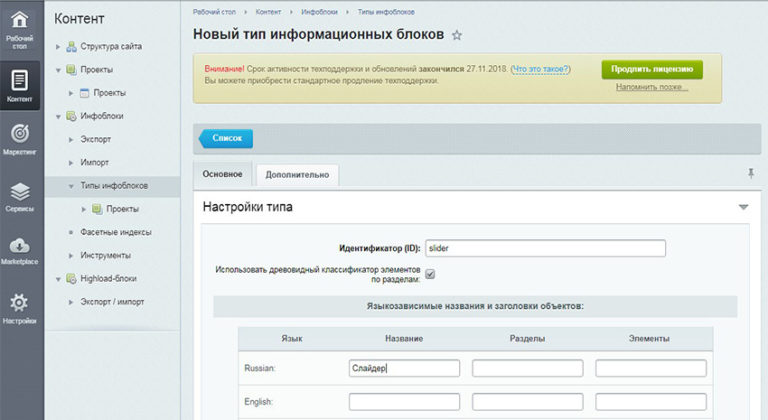Open the Рабочий стол home icon
Screen dimensions: 768x420
[20, 20]
